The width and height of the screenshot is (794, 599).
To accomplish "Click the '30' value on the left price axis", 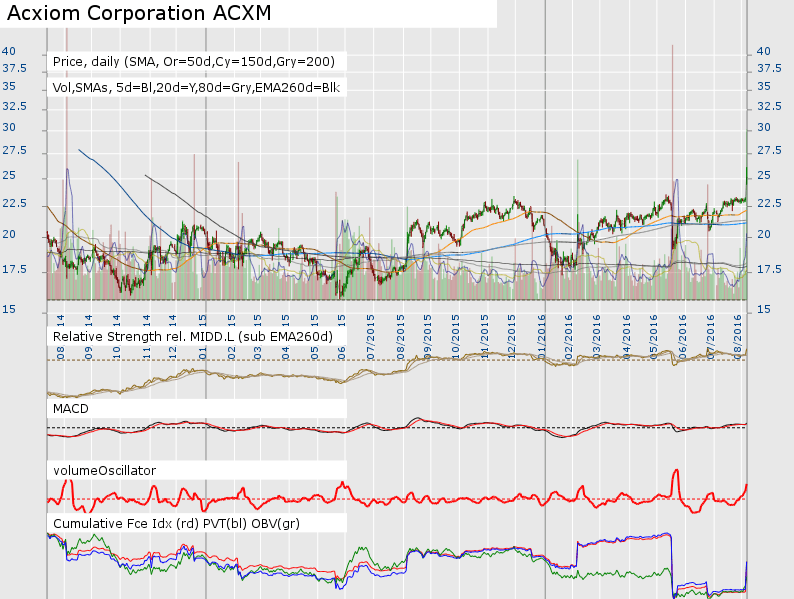I will click(9, 127).
